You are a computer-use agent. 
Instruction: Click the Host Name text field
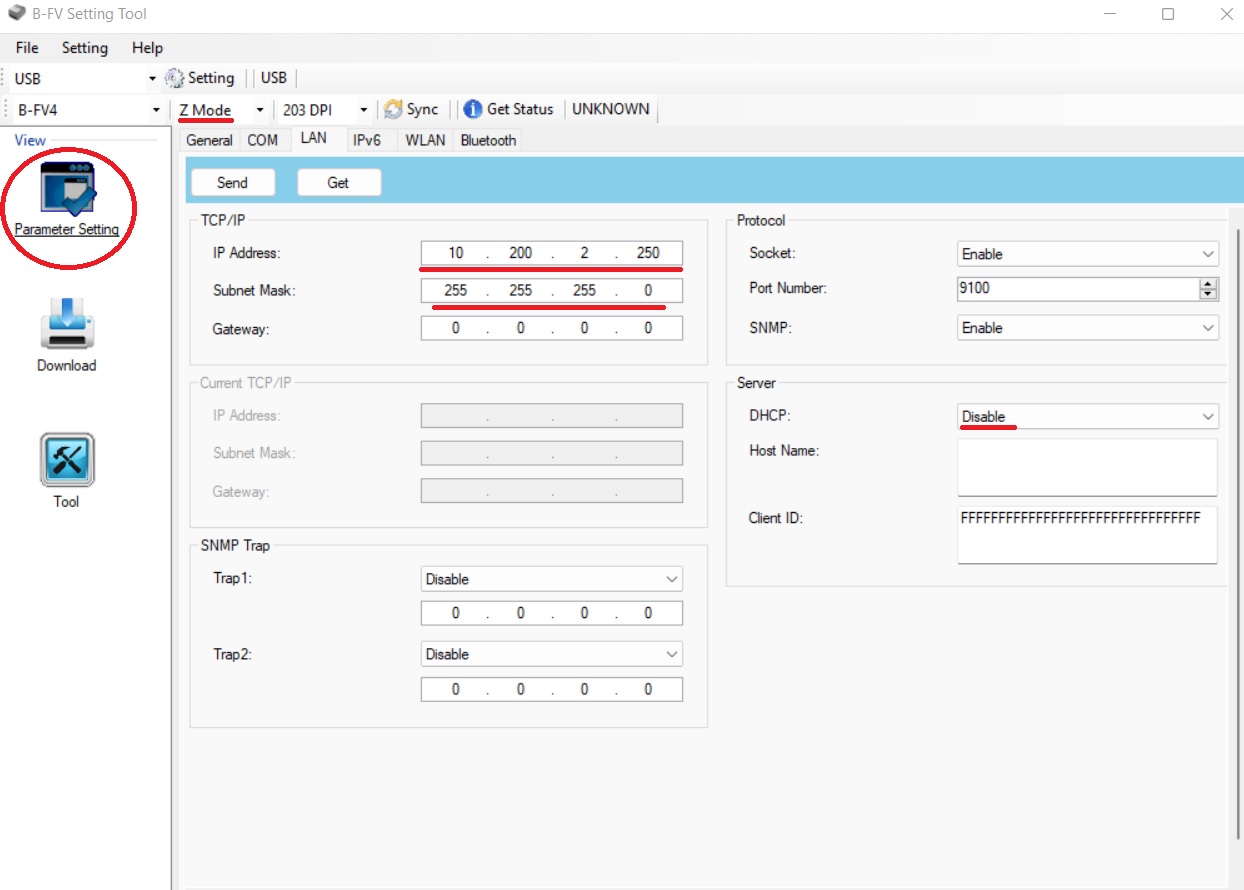1088,467
